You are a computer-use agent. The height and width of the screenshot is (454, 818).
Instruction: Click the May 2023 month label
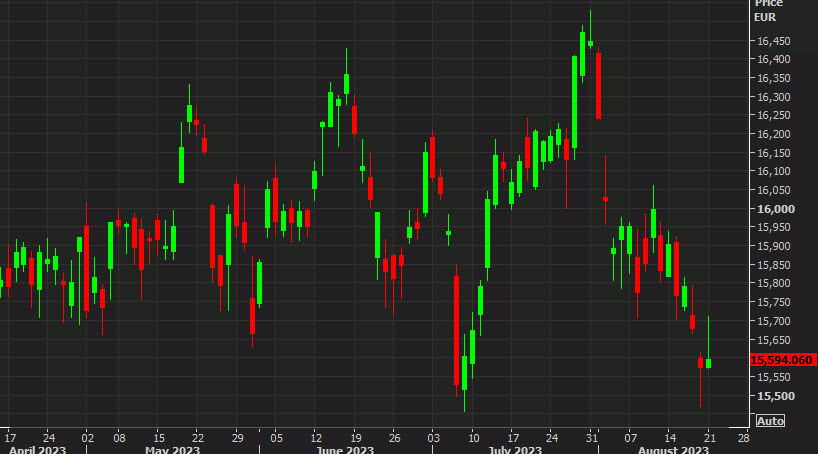172,449
